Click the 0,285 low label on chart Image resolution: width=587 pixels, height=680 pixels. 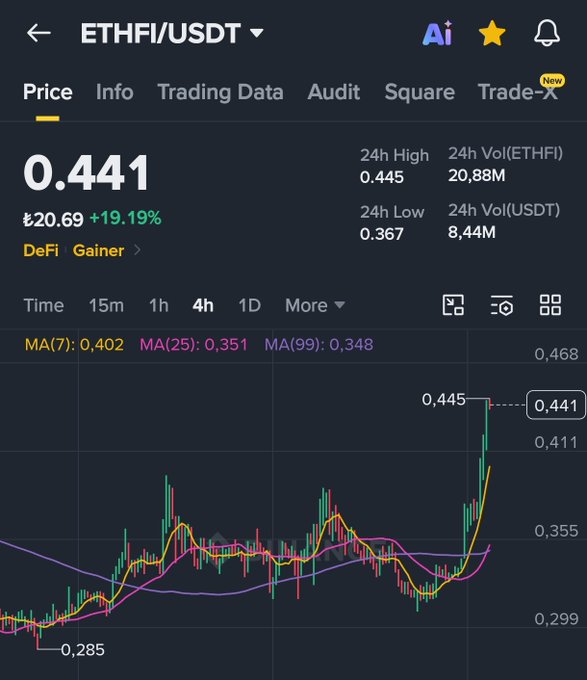83,650
